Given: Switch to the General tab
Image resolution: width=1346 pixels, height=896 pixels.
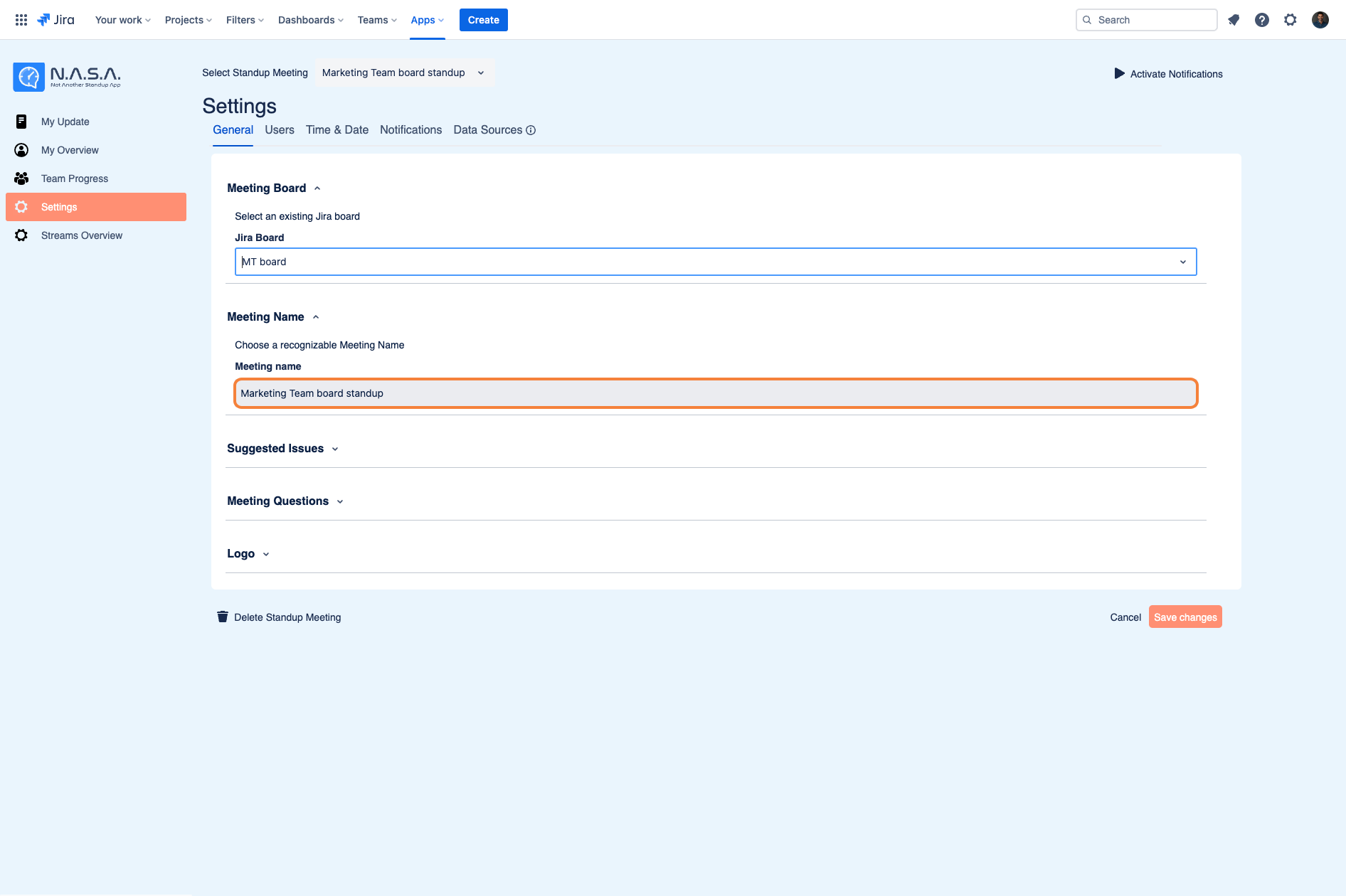Looking at the screenshot, I should (x=233, y=130).
